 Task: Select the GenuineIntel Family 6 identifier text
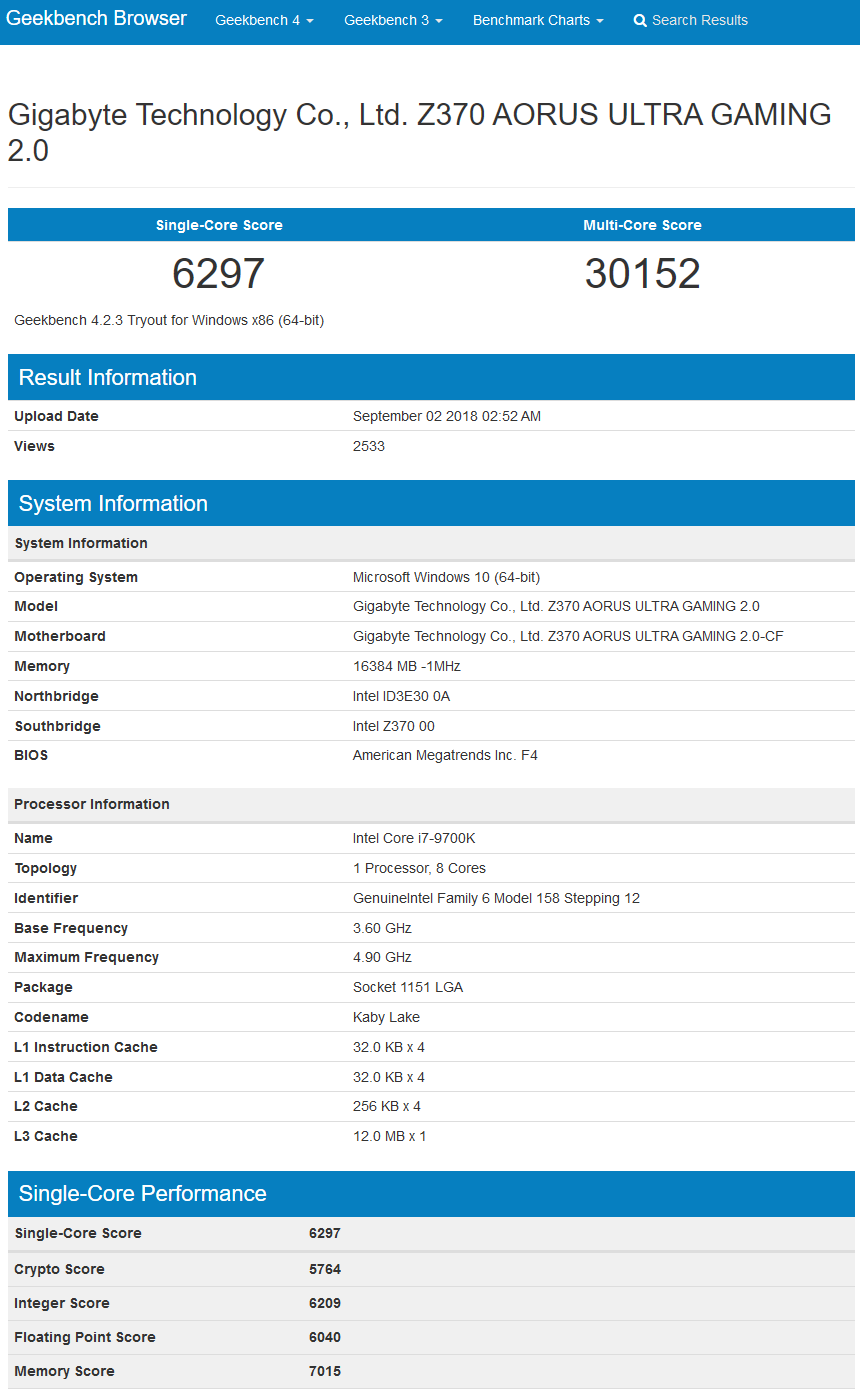[x=496, y=898]
